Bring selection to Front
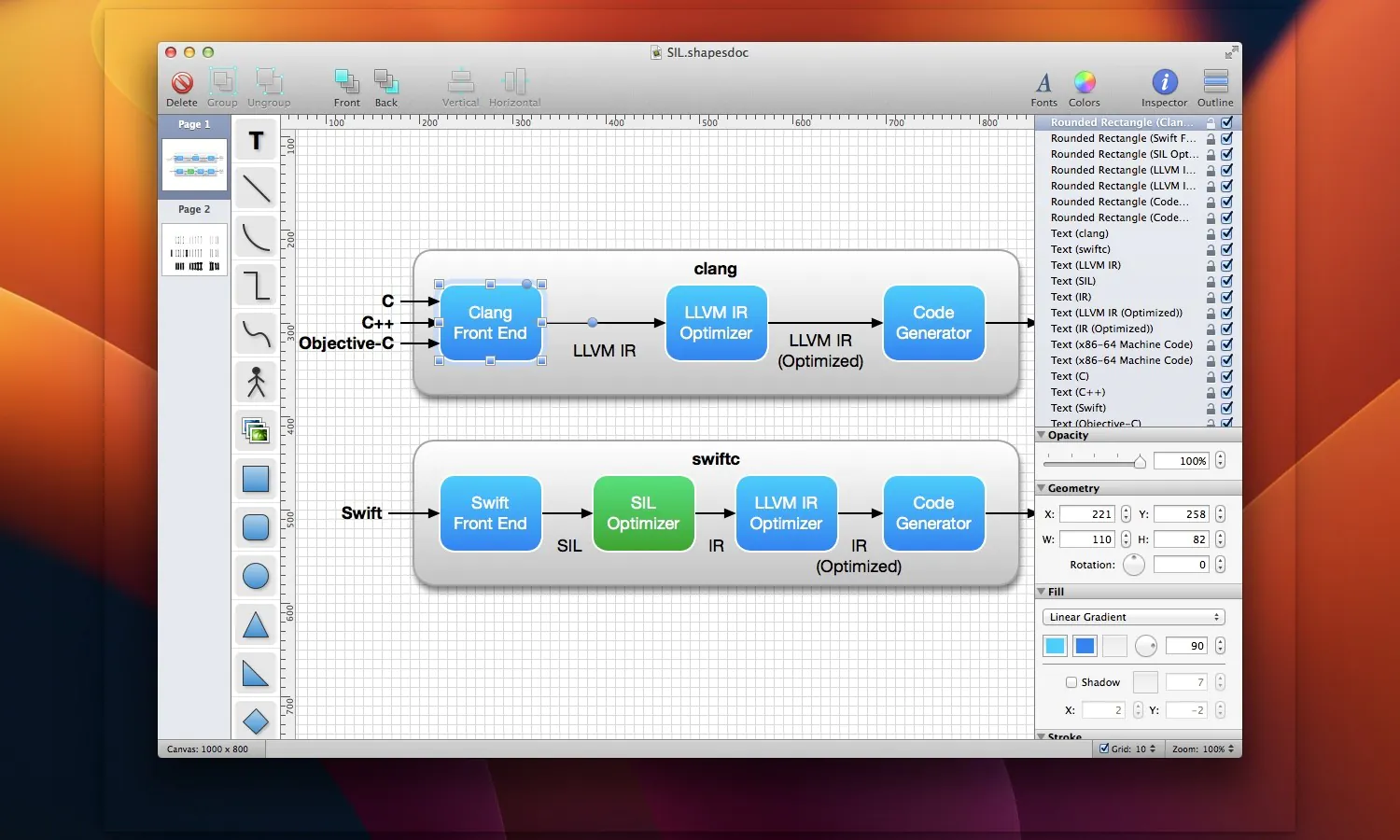The width and height of the screenshot is (1400, 840). pos(346,89)
